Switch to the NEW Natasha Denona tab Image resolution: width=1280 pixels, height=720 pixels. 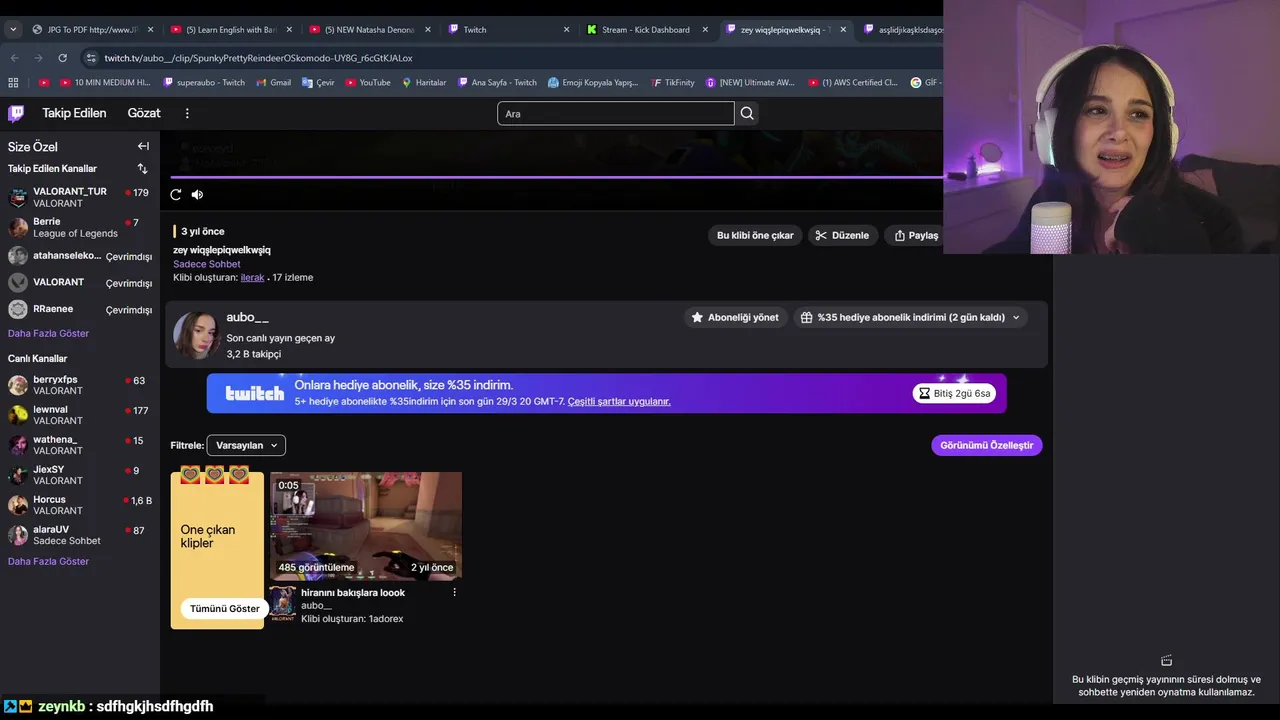tap(368, 30)
